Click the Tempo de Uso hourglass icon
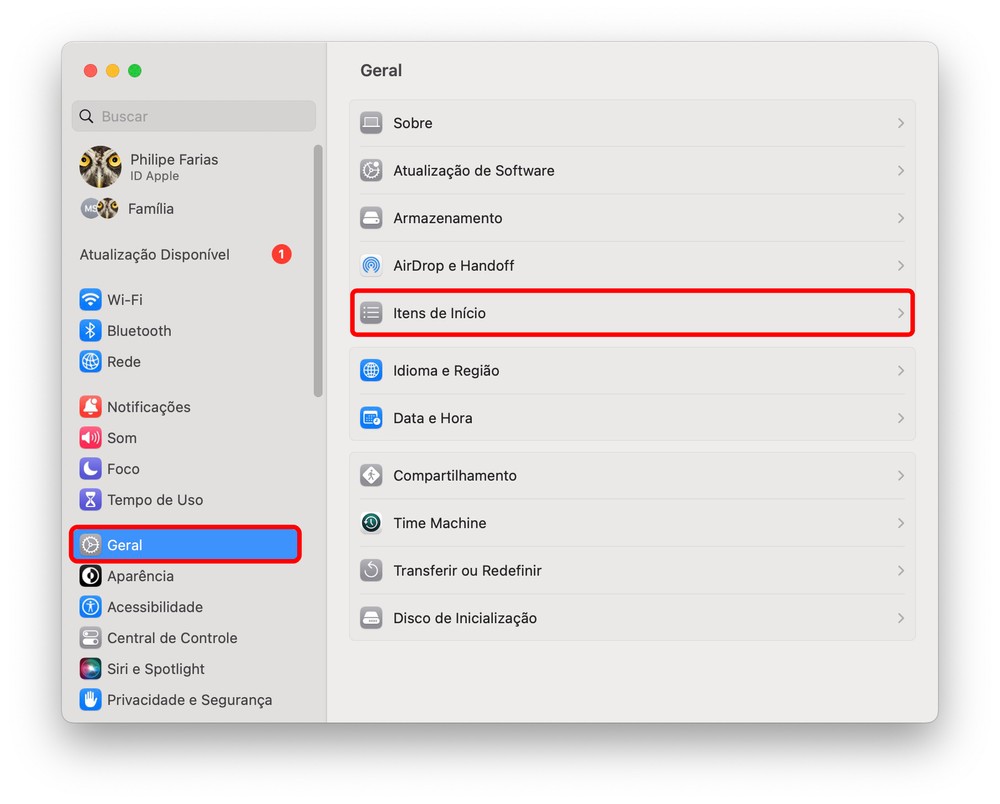 (91, 500)
